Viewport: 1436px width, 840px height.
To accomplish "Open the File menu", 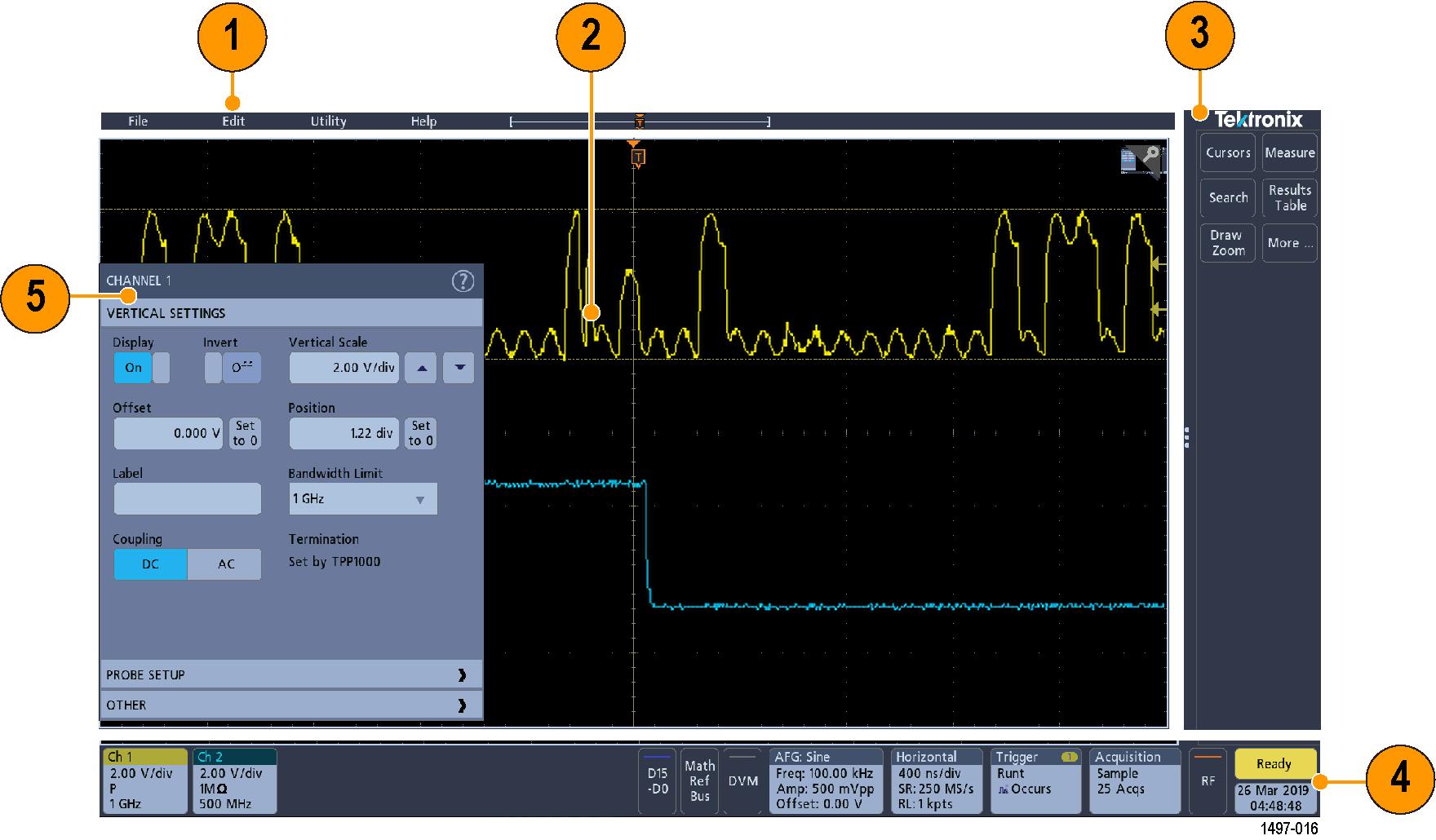I will click(138, 122).
